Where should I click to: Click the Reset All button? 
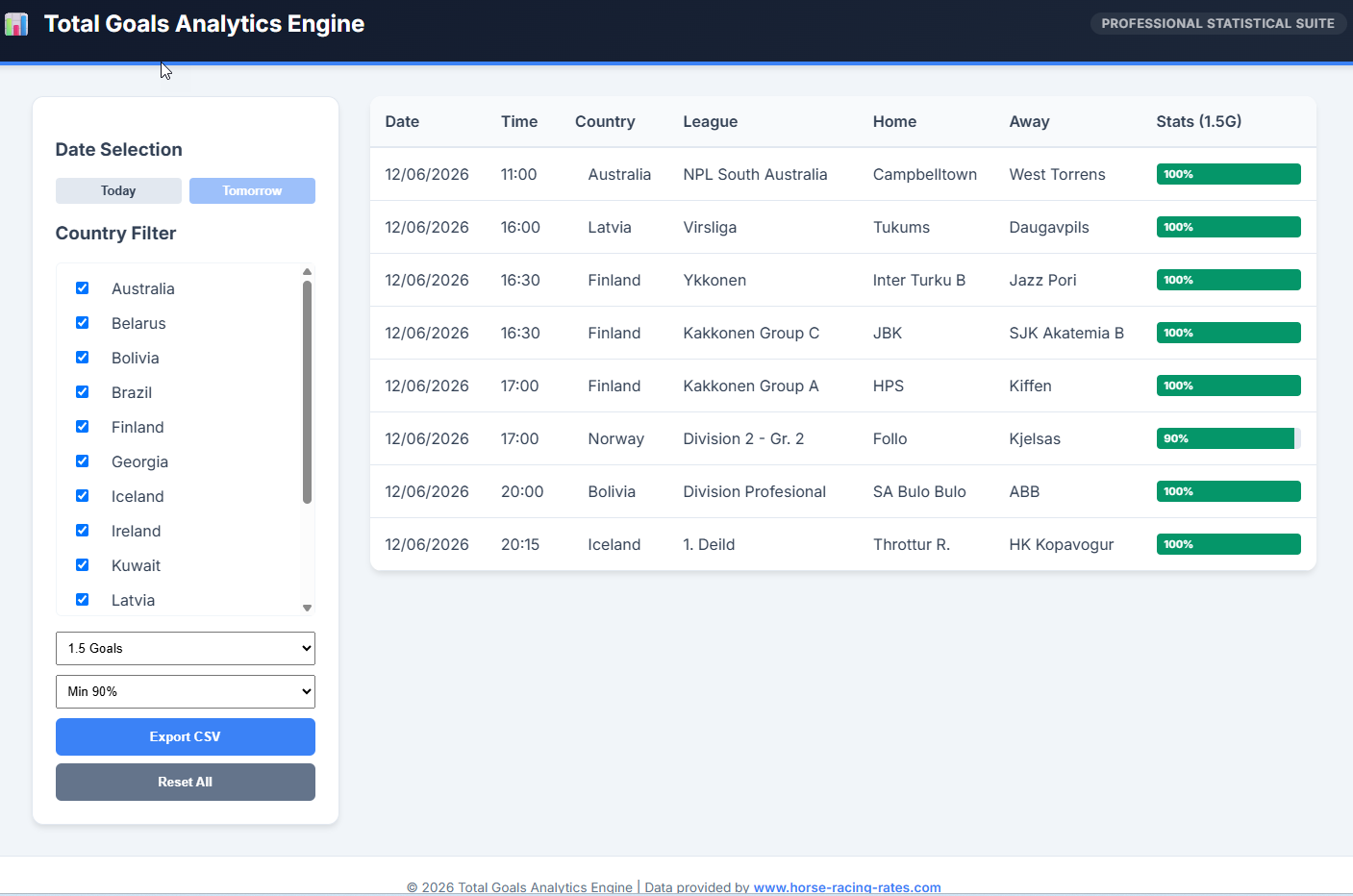click(186, 782)
